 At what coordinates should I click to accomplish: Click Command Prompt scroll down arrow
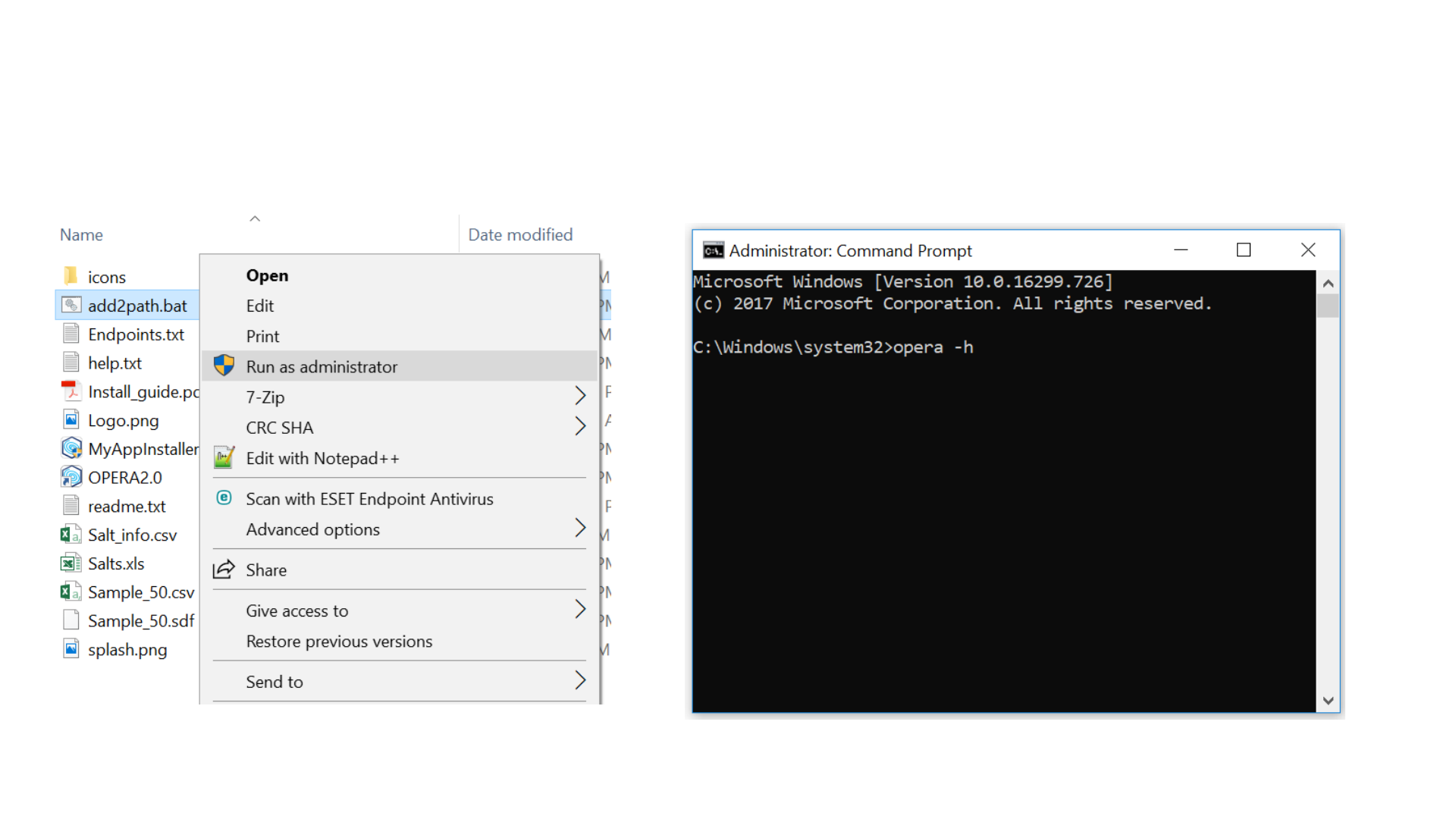point(1328,701)
